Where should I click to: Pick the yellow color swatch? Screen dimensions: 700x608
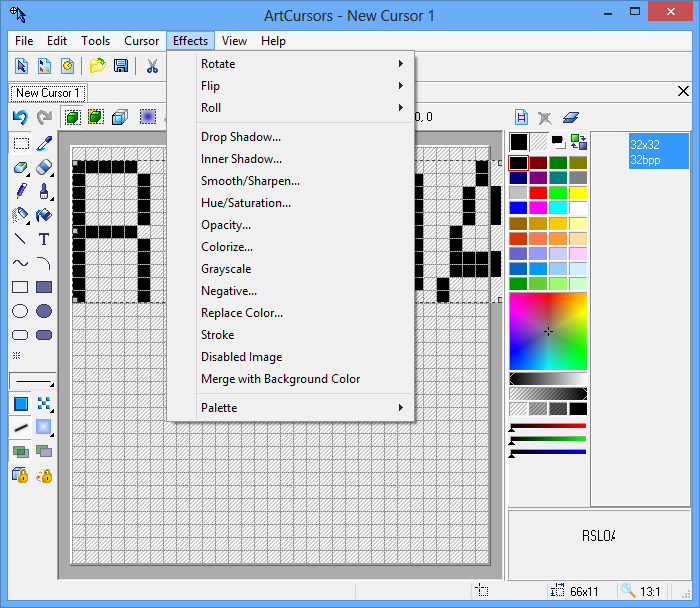pyautogui.click(x=578, y=193)
